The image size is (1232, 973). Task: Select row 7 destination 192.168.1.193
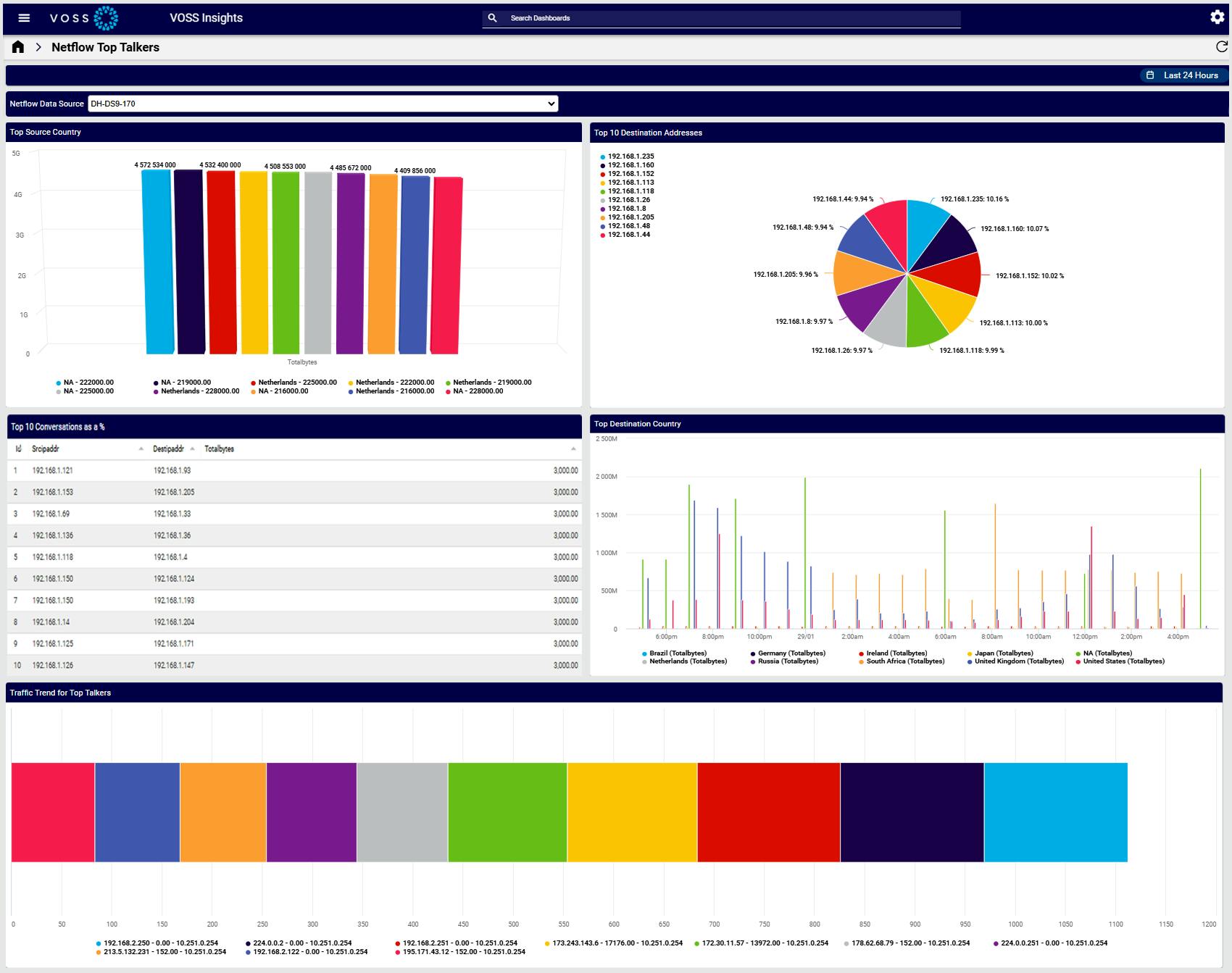174,601
